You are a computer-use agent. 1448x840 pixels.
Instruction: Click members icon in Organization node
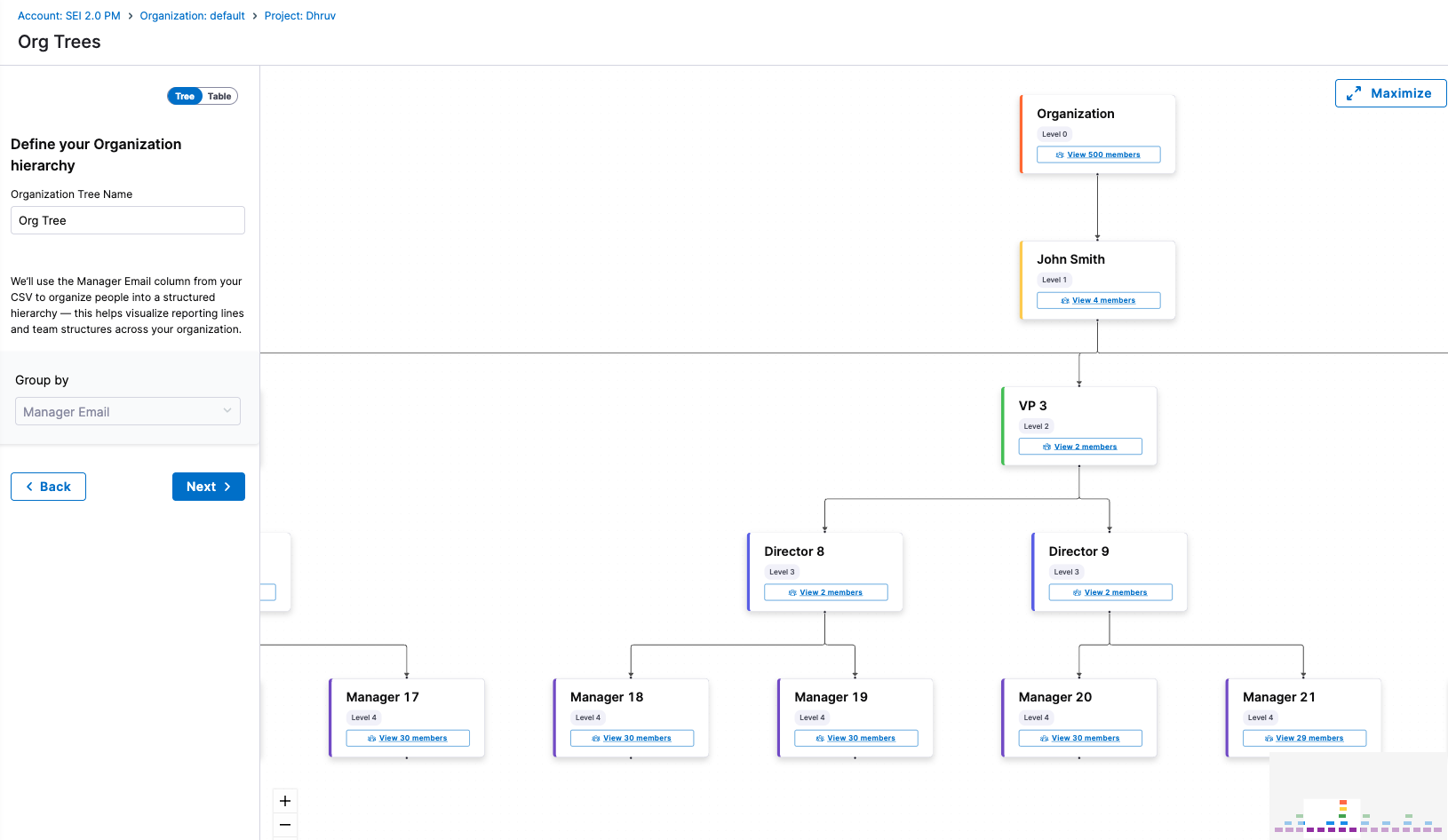click(1060, 155)
